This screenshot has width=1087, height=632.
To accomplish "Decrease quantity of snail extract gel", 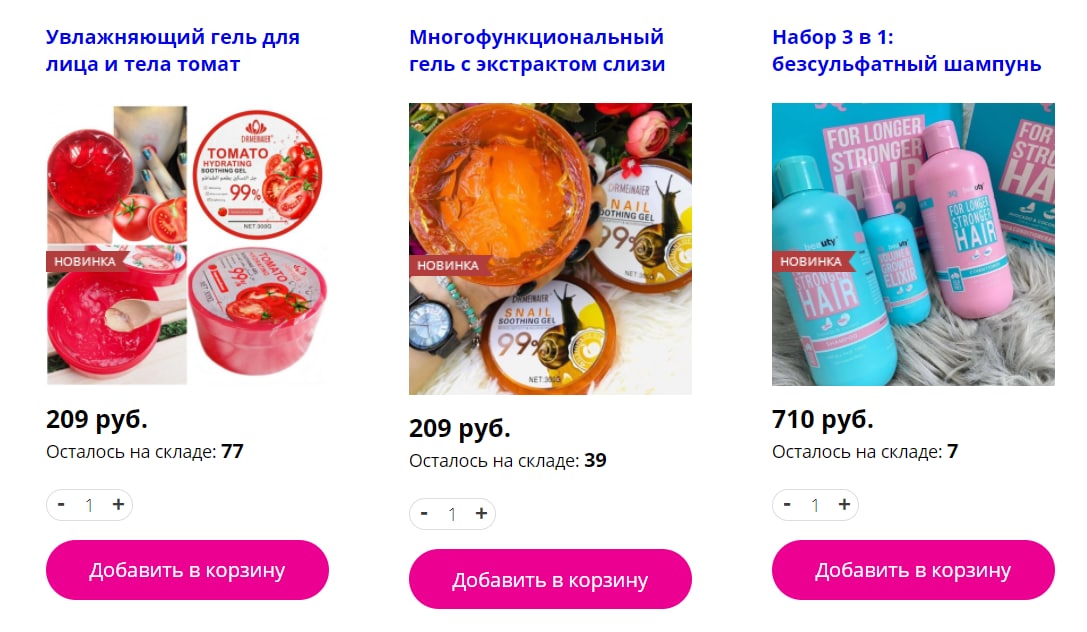I will point(424,514).
